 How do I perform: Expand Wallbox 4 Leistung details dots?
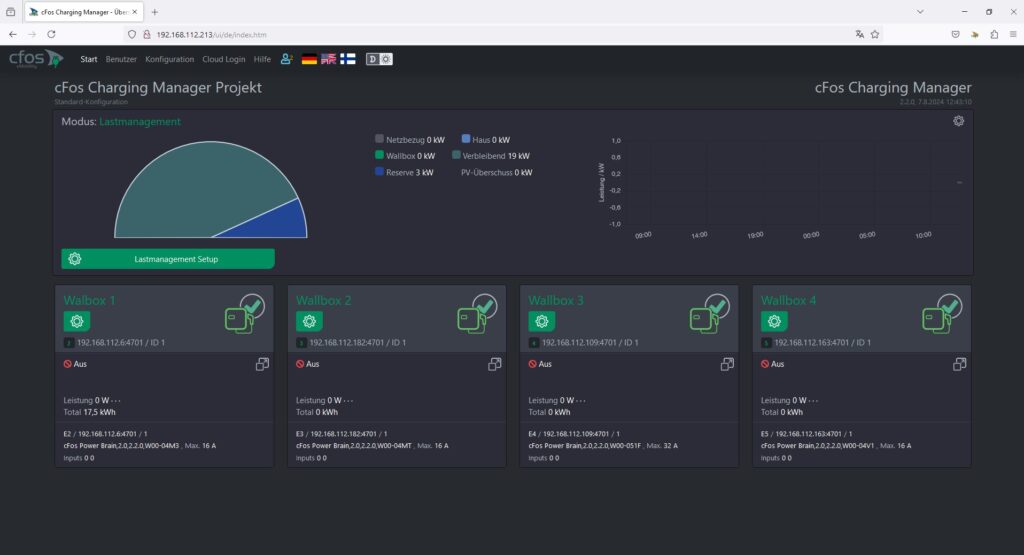[x=813, y=401]
